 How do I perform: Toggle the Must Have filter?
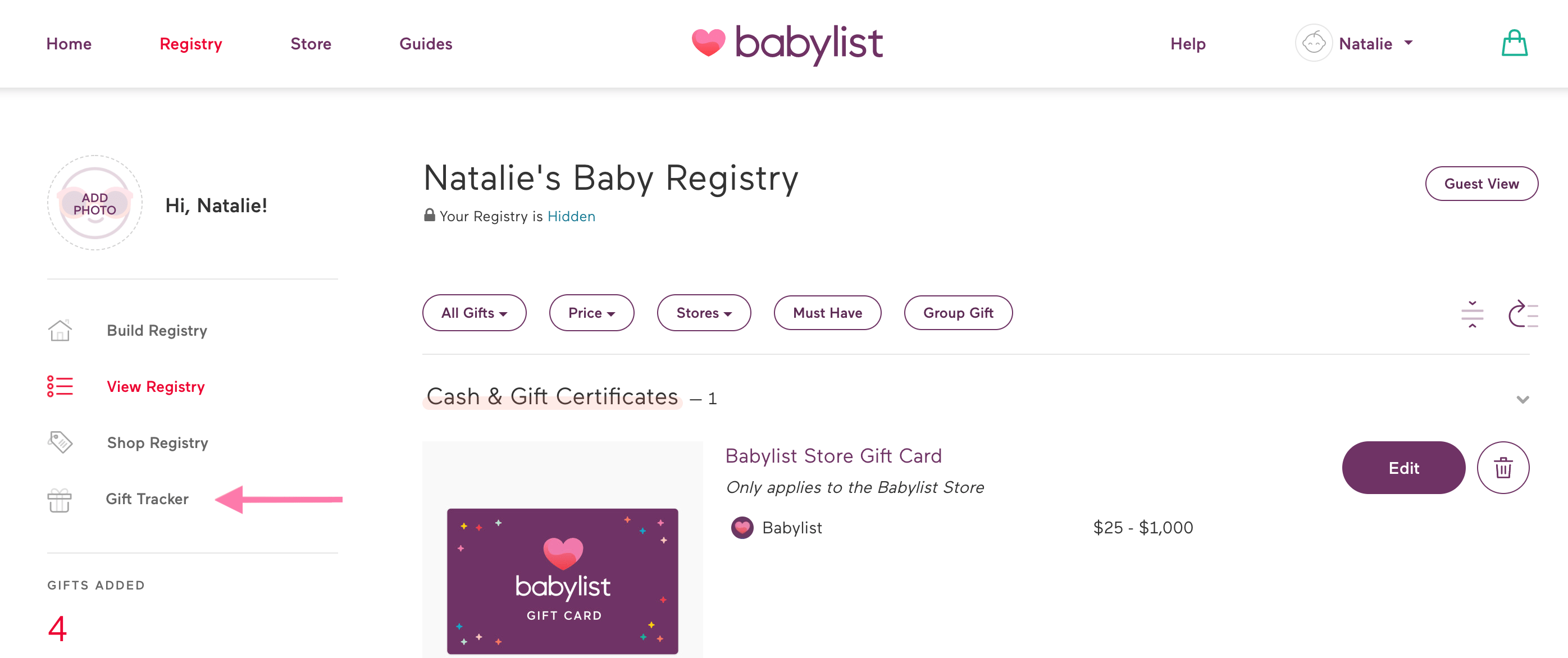pos(827,312)
